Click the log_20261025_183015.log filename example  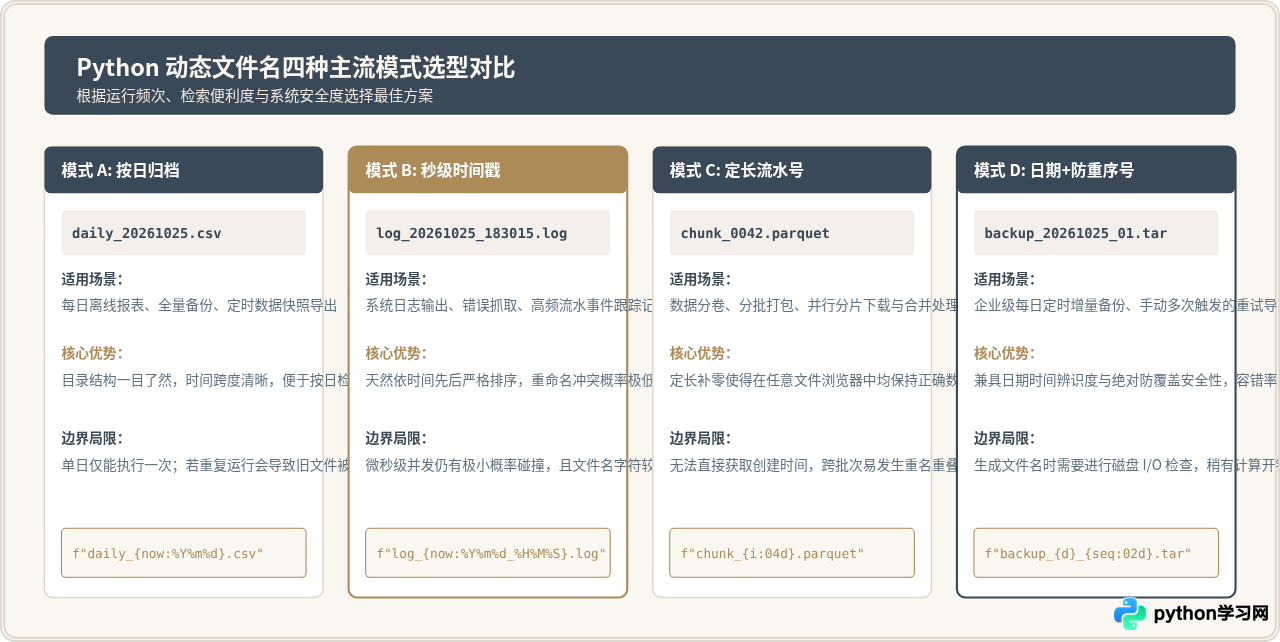pyautogui.click(x=488, y=233)
